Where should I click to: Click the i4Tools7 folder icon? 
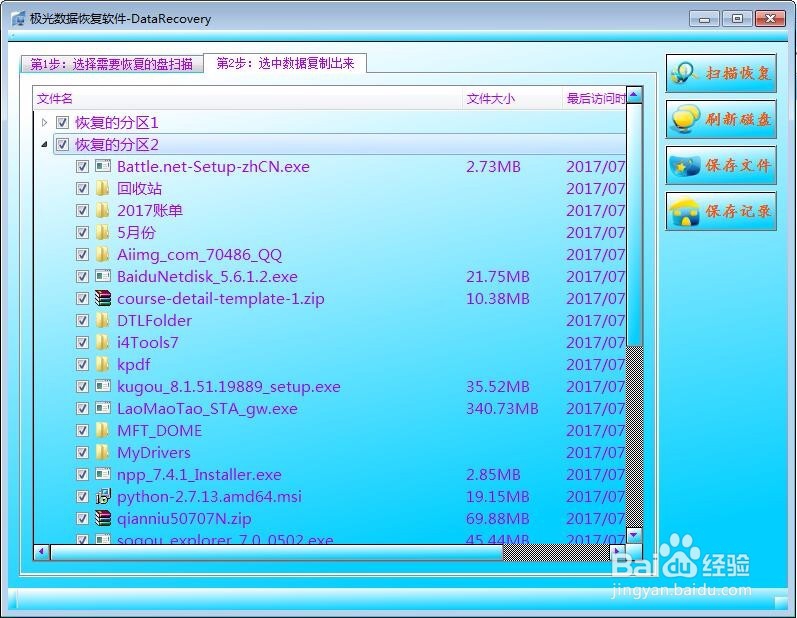coord(103,342)
